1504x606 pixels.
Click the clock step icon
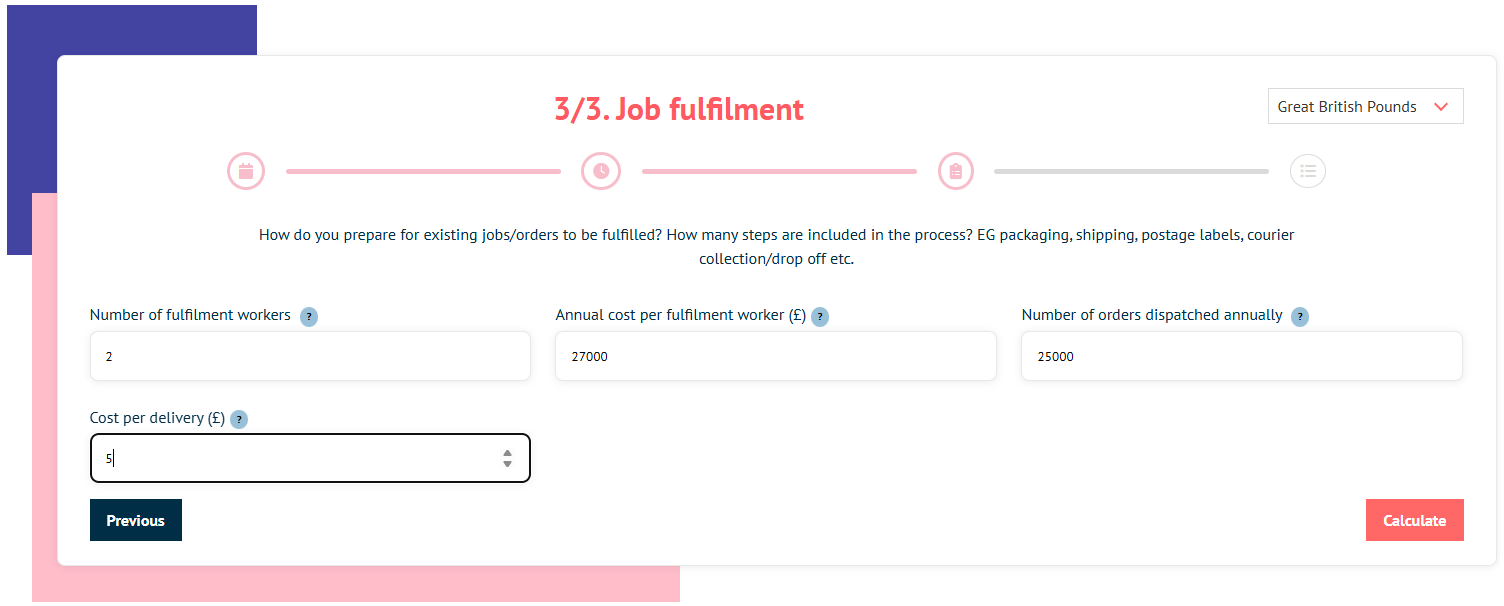[601, 171]
